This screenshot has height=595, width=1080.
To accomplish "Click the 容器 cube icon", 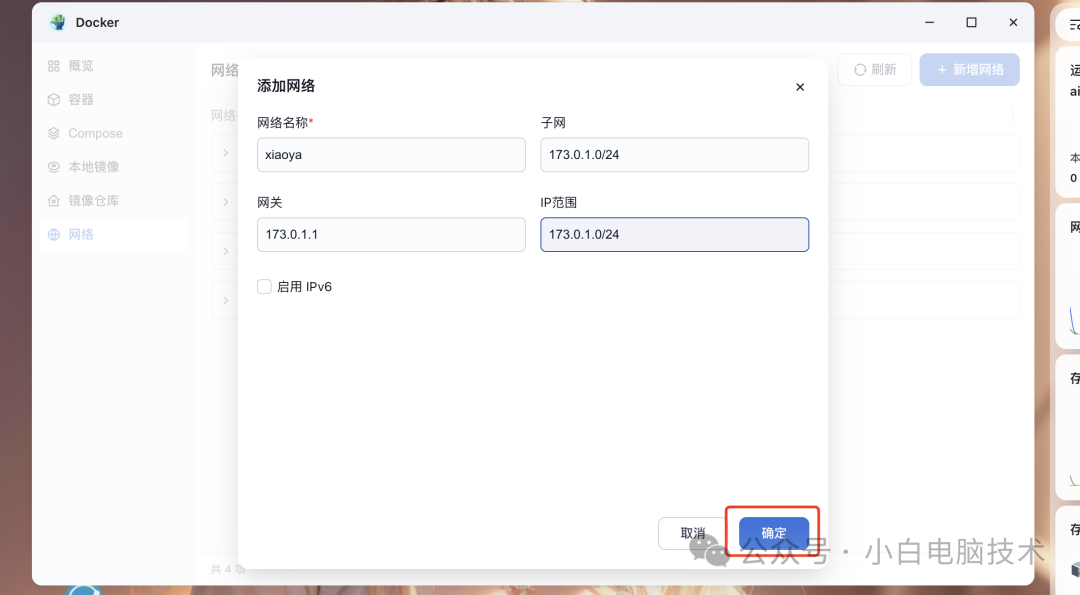I will (x=54, y=99).
